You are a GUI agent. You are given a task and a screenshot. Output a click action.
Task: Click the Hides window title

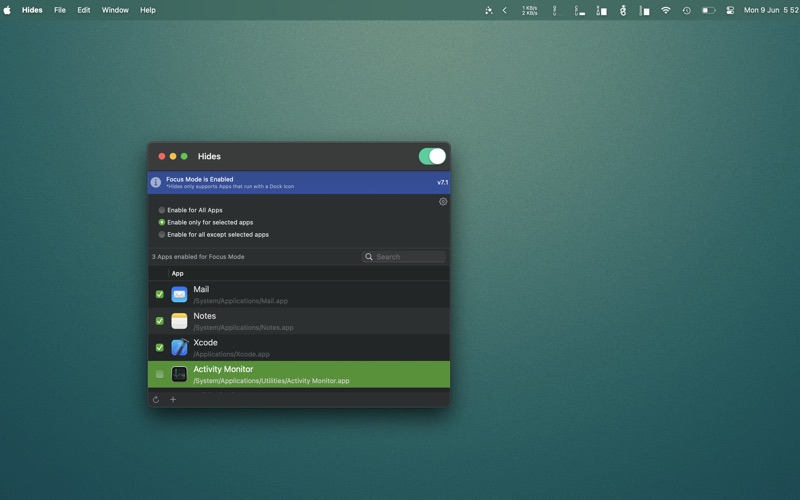tap(209, 156)
